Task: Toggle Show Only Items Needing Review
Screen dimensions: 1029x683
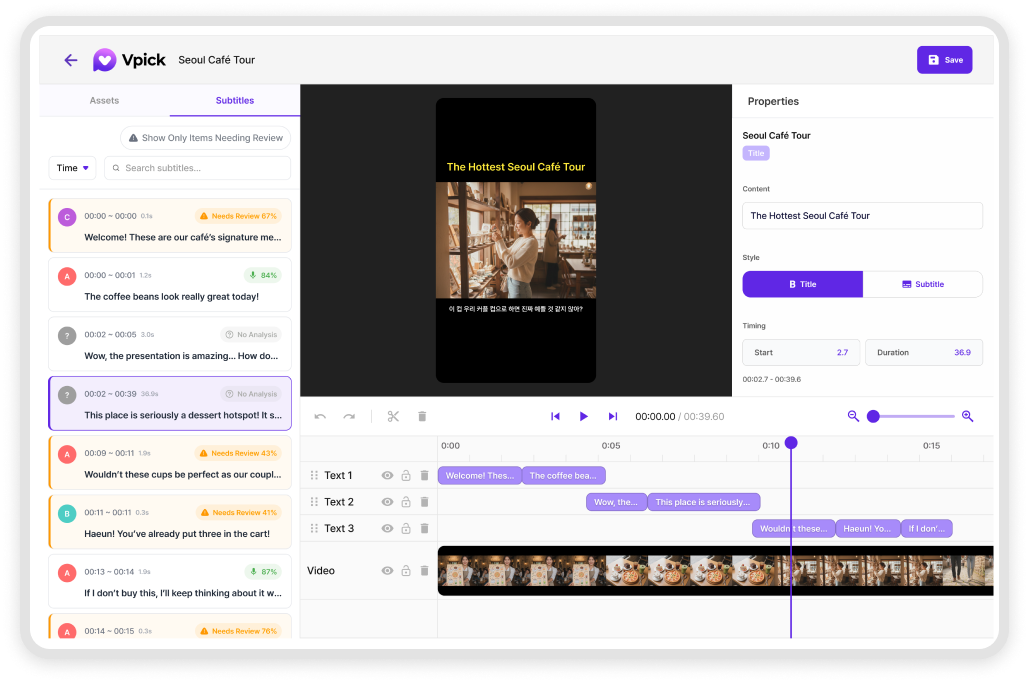Action: (205, 138)
